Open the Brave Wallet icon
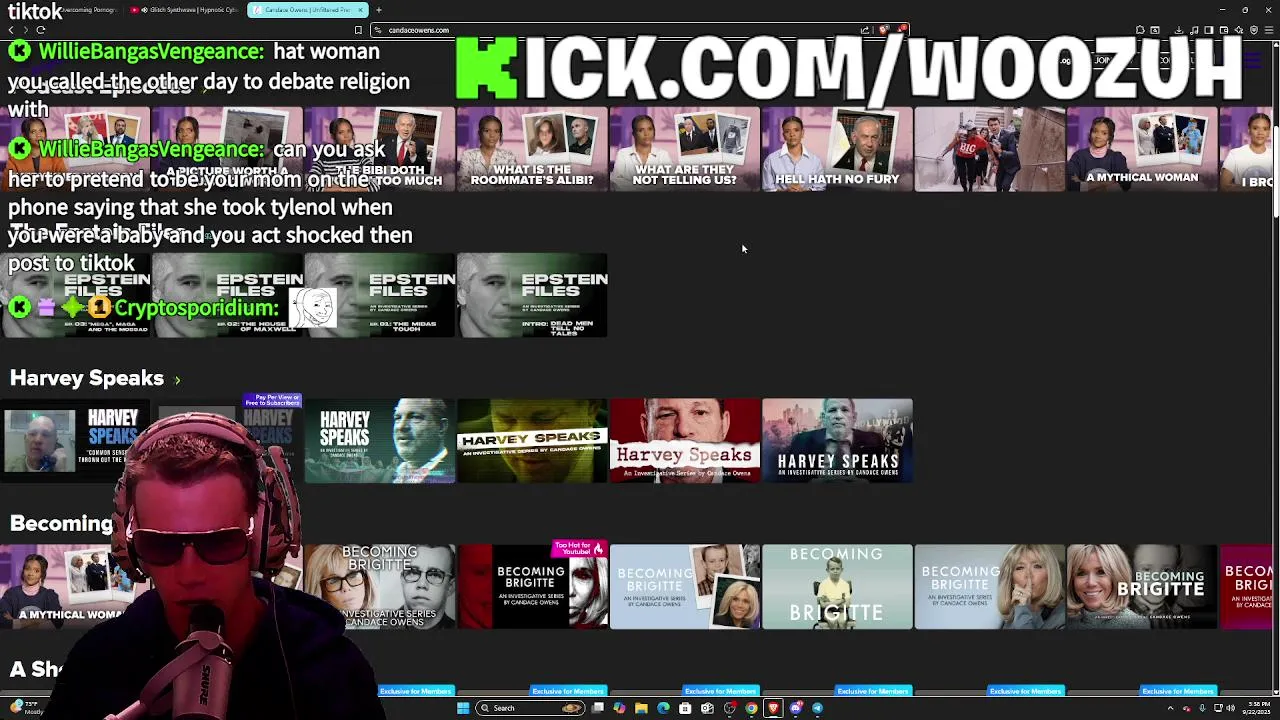The image size is (1280, 720). 1224,30
